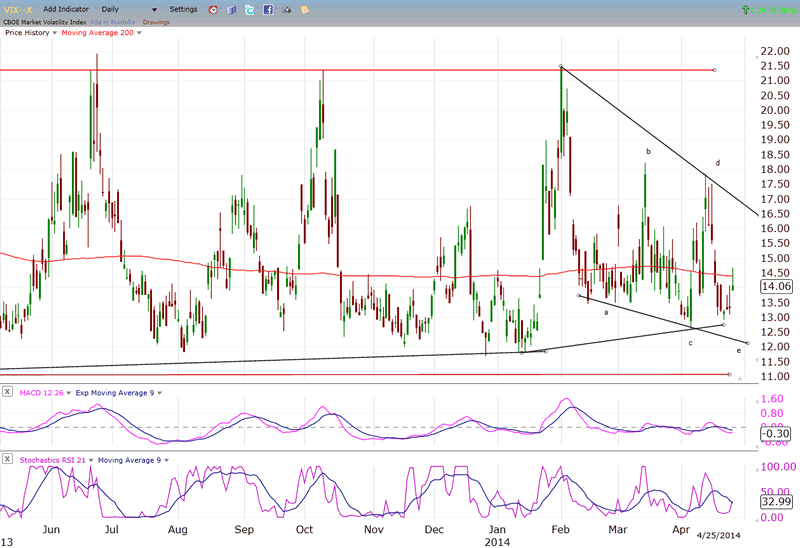This screenshot has width=800, height=548.
Task: Close the Stochastics RSI indicator panel
Action: pyautogui.click(x=7, y=460)
